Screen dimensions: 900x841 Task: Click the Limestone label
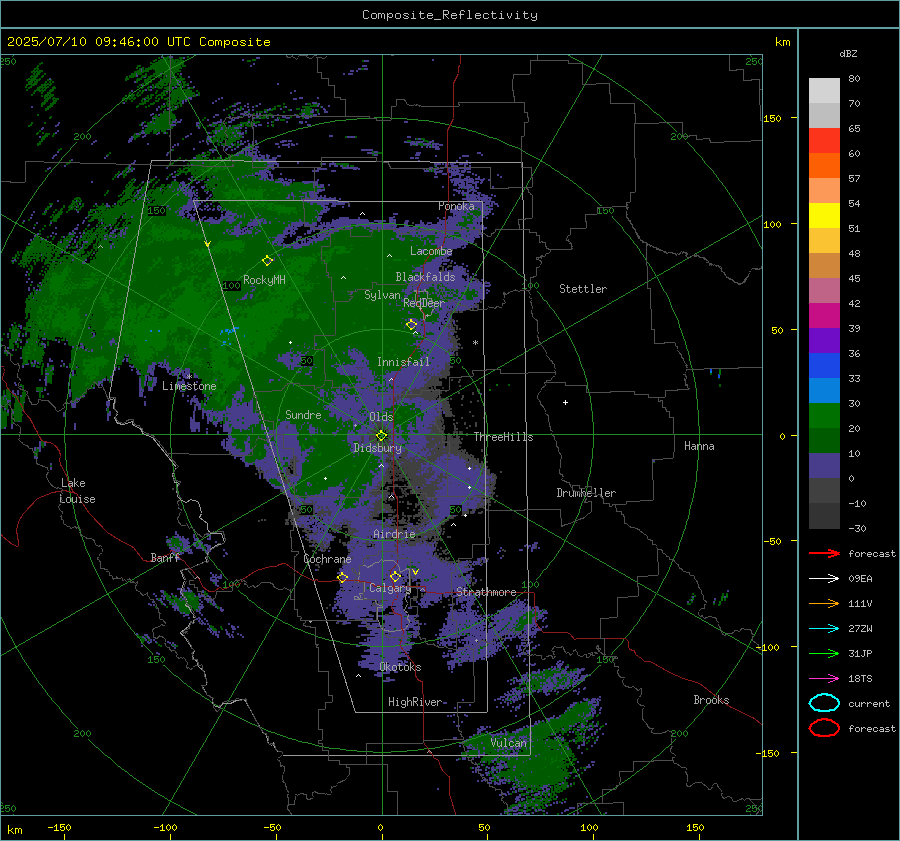(189, 386)
